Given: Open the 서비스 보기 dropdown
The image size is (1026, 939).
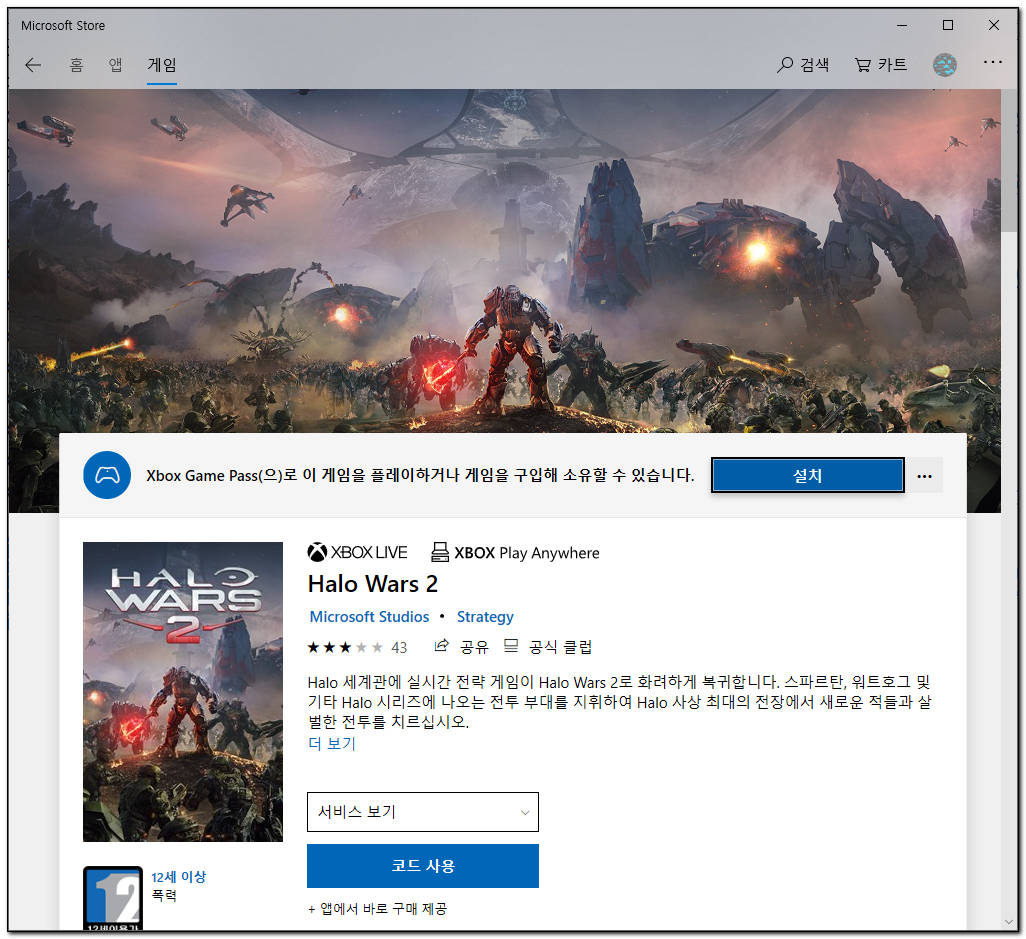Looking at the screenshot, I should click(423, 811).
